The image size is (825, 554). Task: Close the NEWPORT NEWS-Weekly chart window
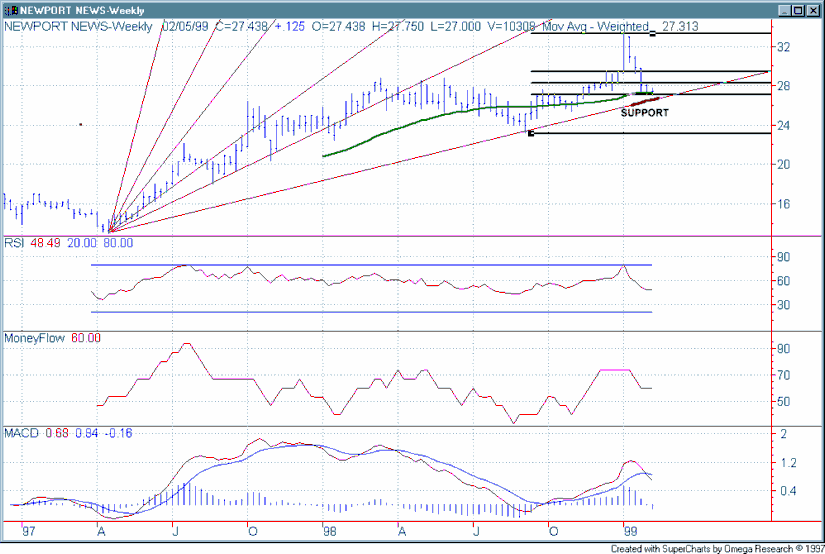tap(813, 10)
